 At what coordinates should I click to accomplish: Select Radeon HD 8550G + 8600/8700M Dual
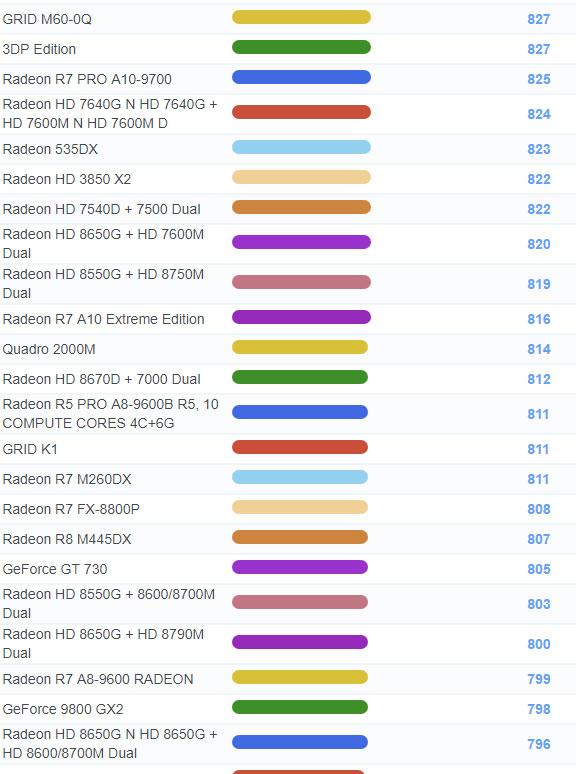click(x=109, y=604)
